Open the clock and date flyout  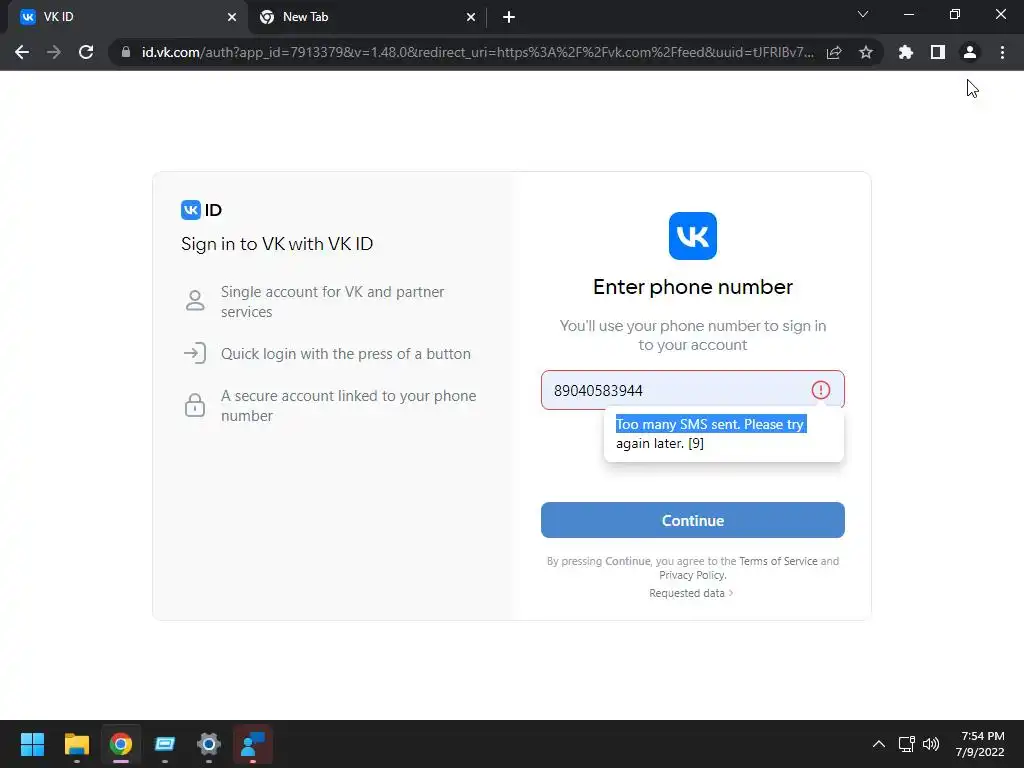coord(980,744)
